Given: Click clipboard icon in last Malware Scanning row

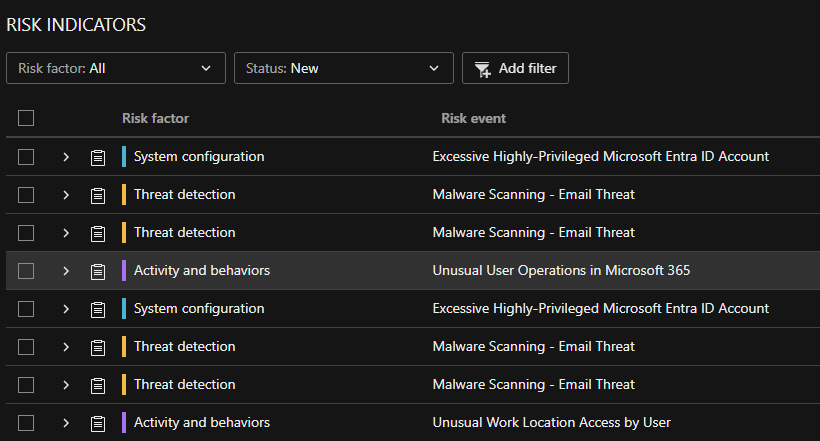Looking at the screenshot, I should coord(98,385).
